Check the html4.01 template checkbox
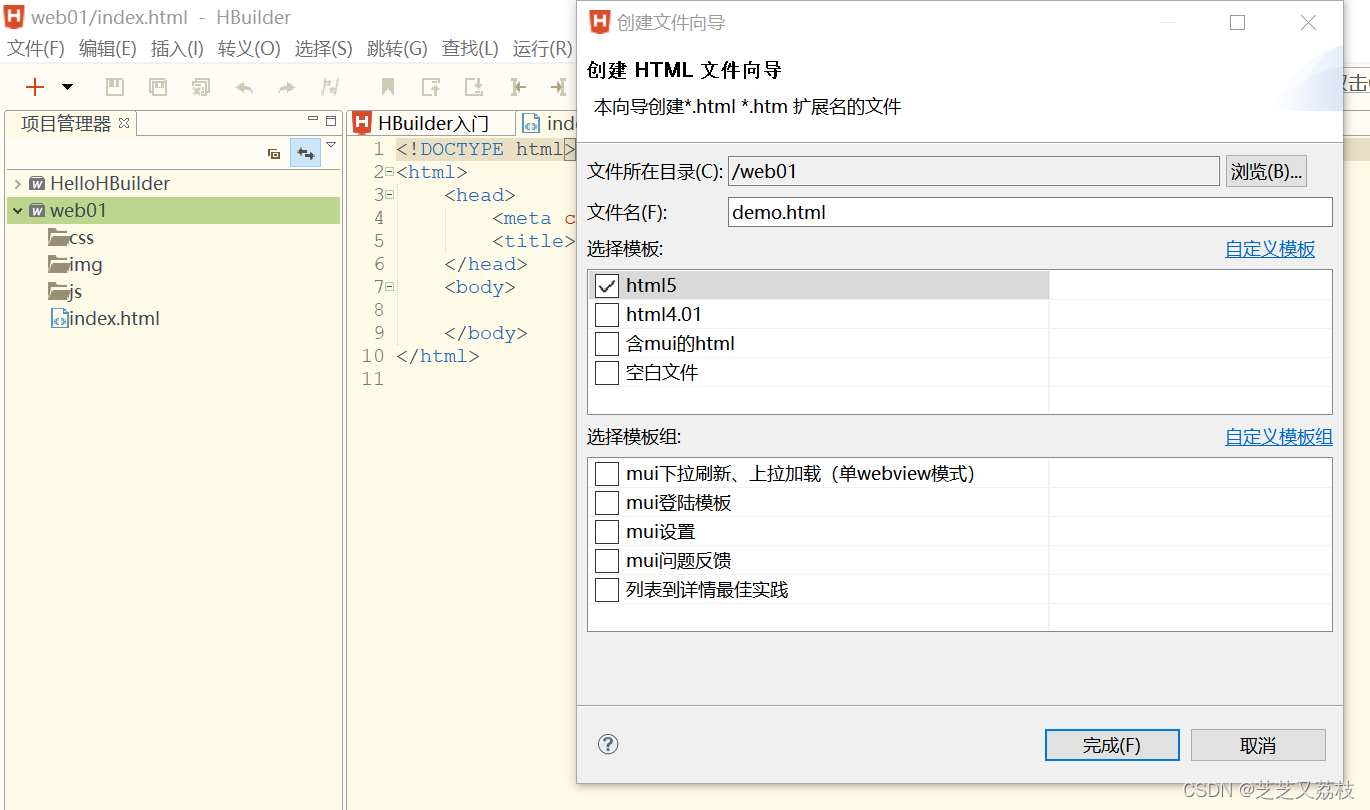The width and height of the screenshot is (1370, 810). coord(607,315)
